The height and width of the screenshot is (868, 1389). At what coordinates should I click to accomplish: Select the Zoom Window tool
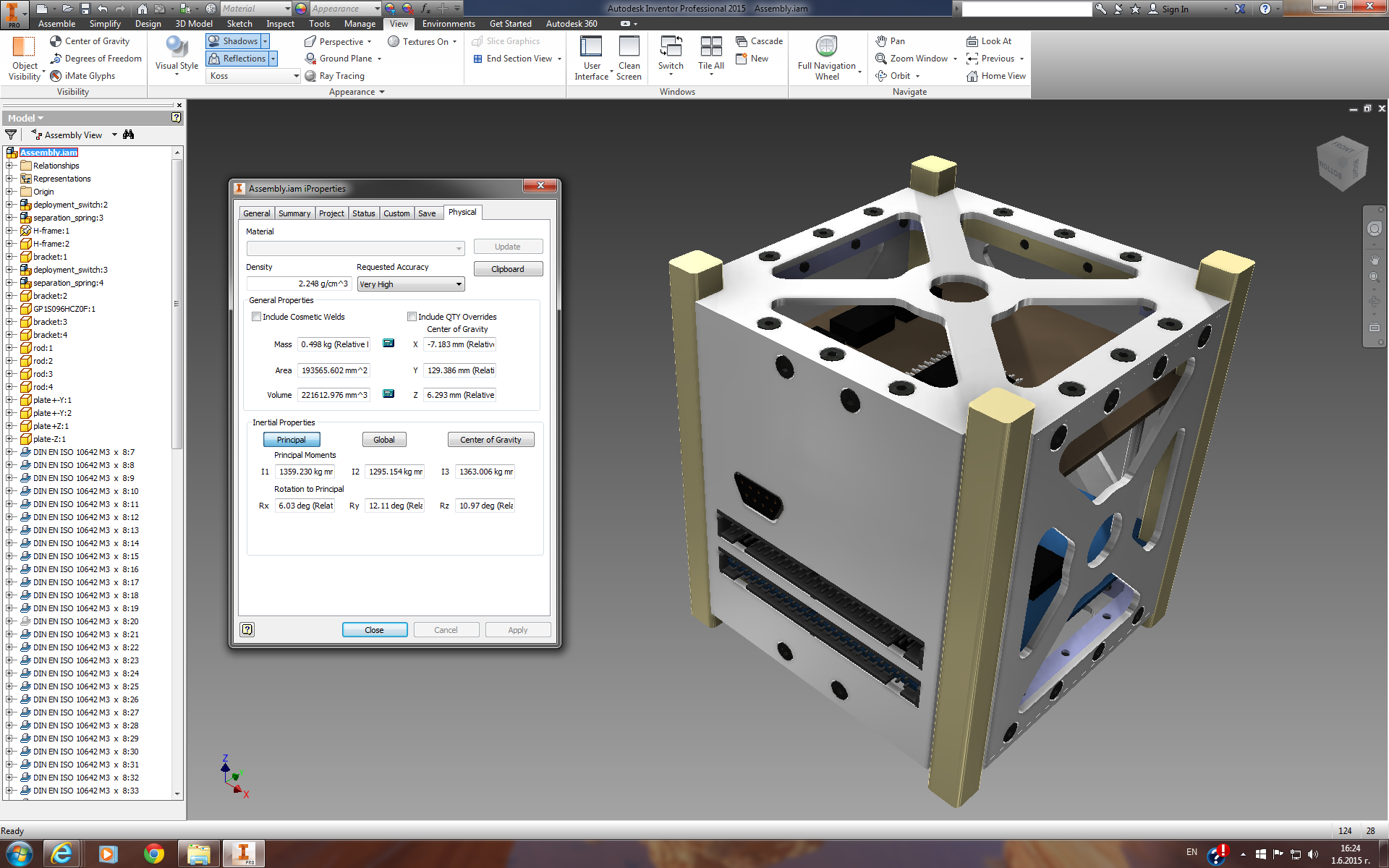[912, 59]
